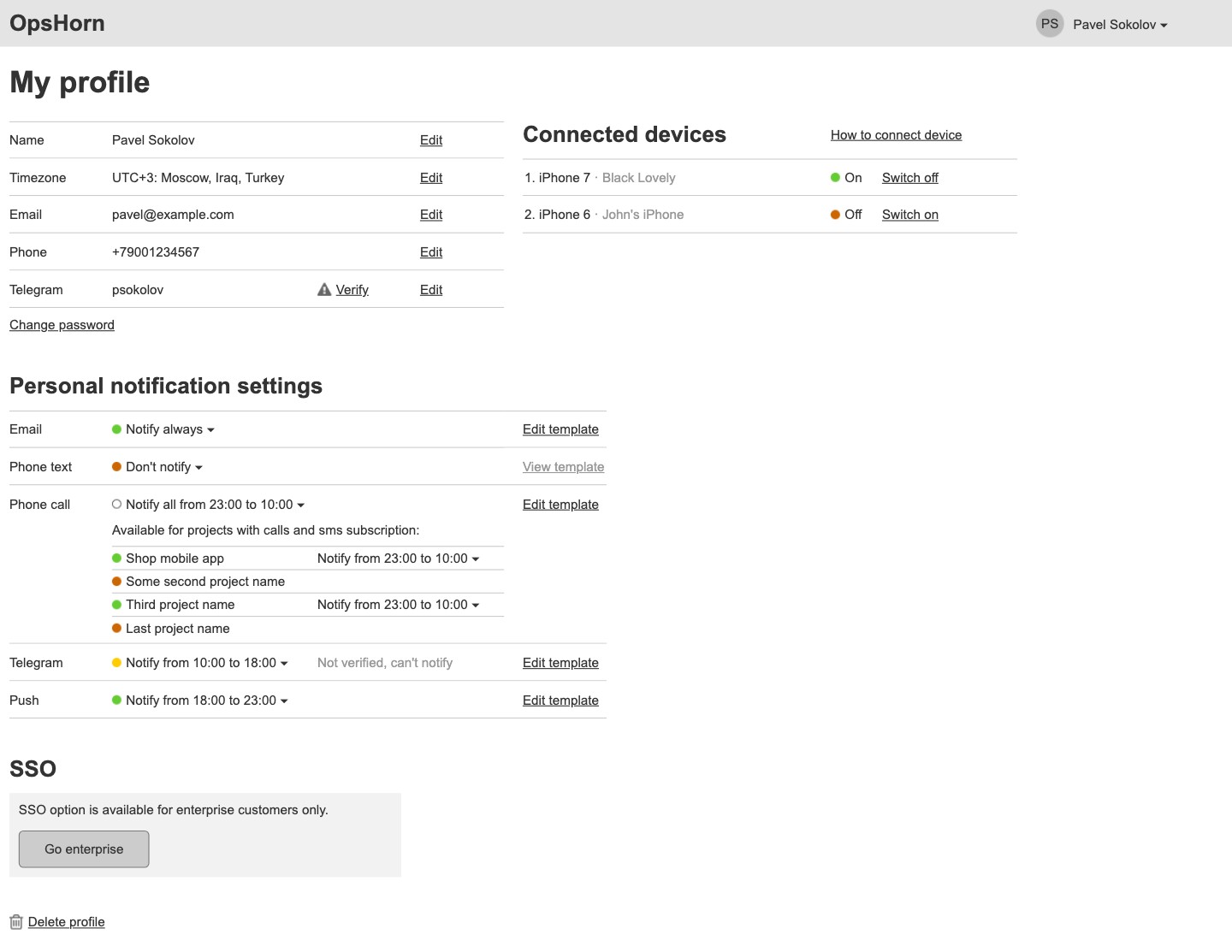Open the Phone text 'Don't notify' dropdown
1232x952 pixels.
(163, 467)
